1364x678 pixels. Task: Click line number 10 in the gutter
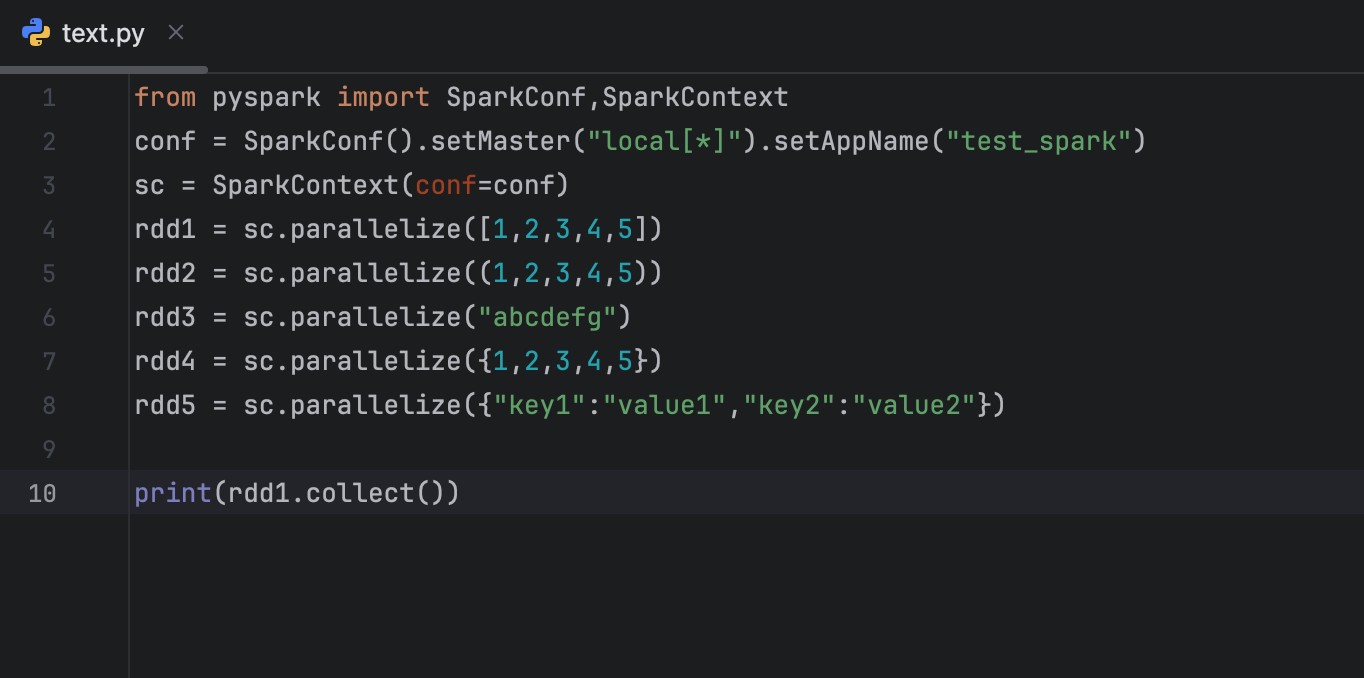click(42, 493)
